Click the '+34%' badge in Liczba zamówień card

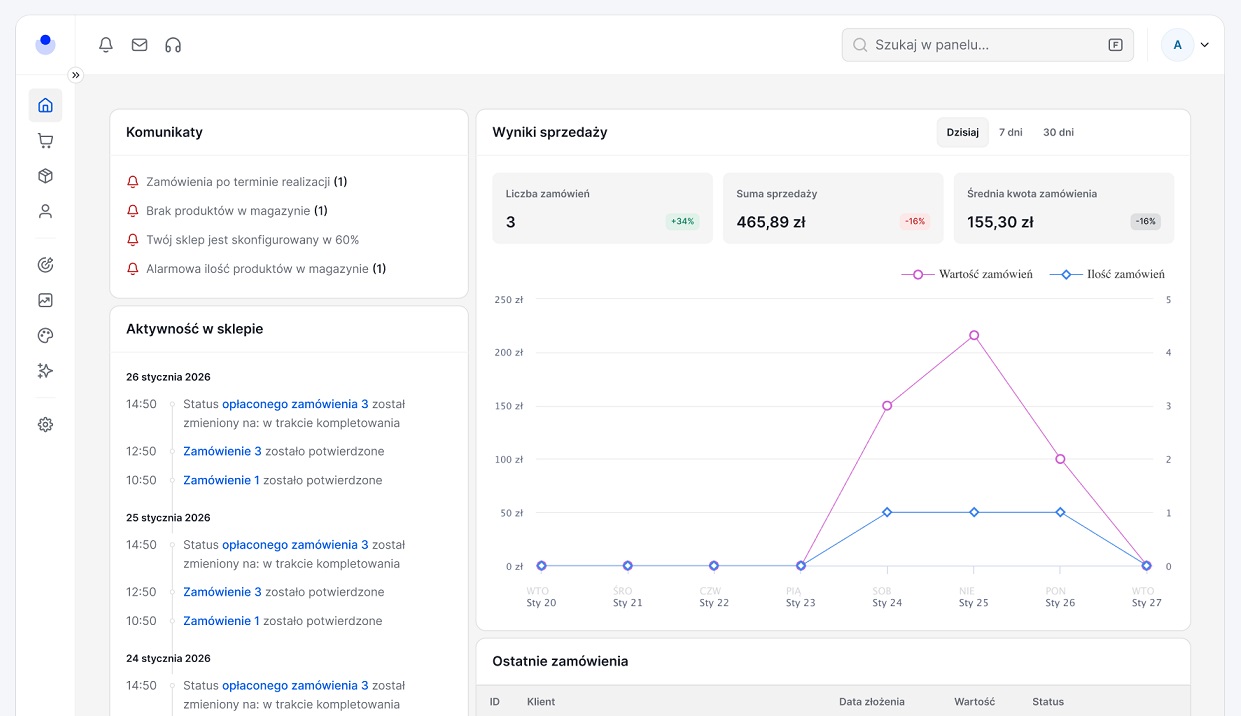click(x=683, y=221)
